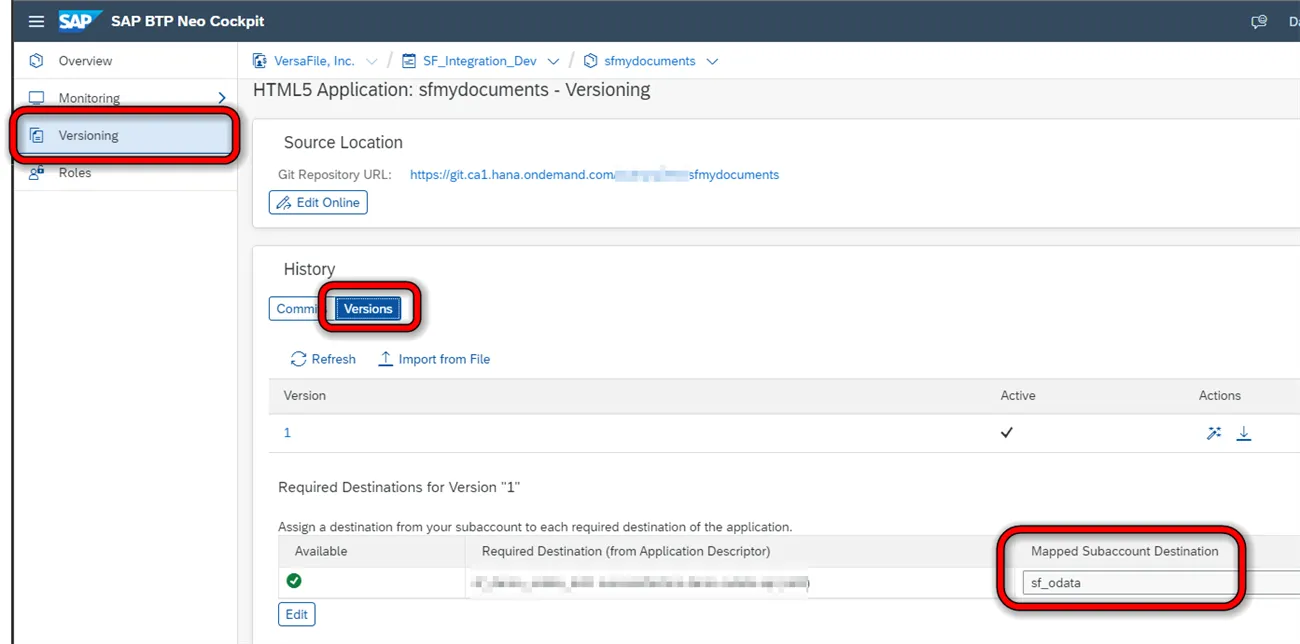1300x644 pixels.
Task: Switch to the Versions tab
Action: (368, 309)
